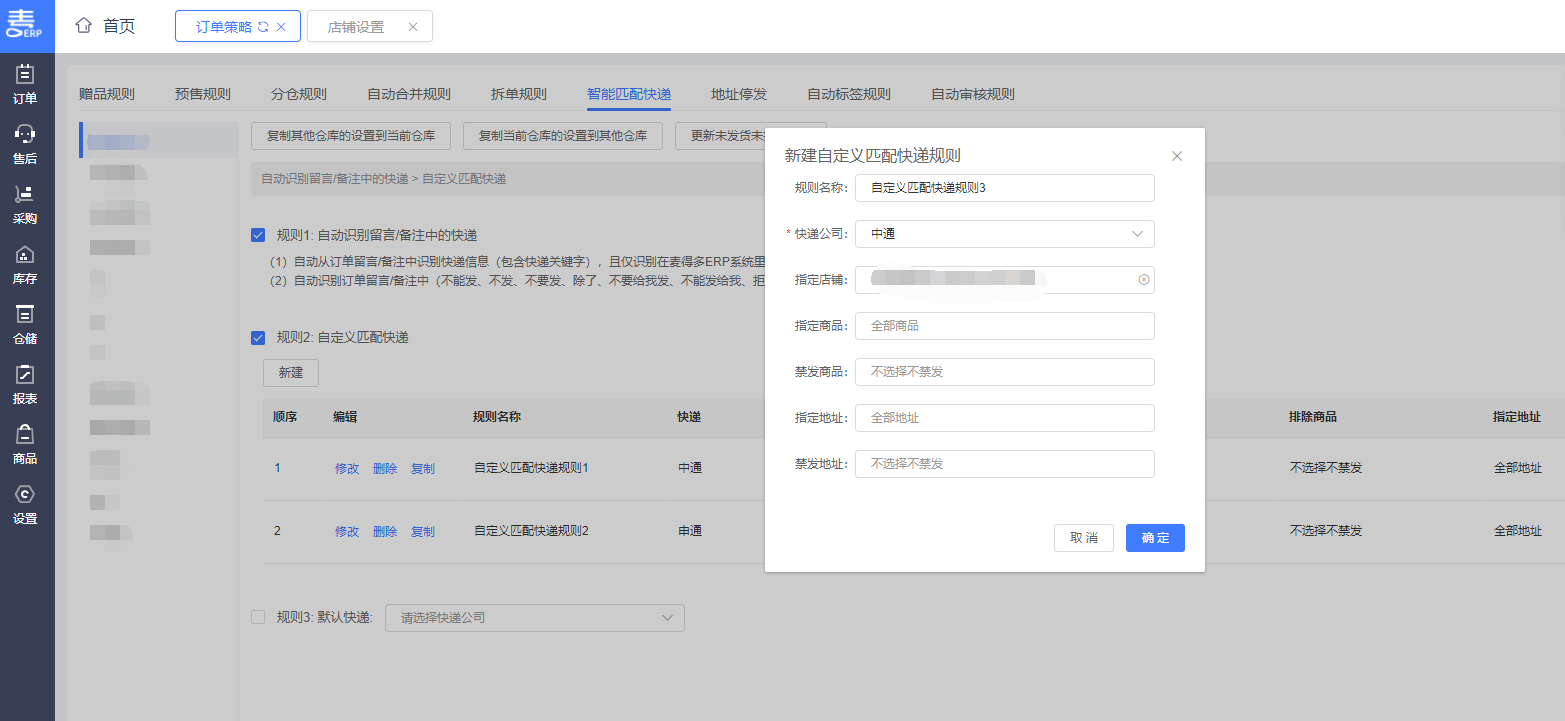Click 删除 for 自定义匹配快递规则1

click(385, 468)
